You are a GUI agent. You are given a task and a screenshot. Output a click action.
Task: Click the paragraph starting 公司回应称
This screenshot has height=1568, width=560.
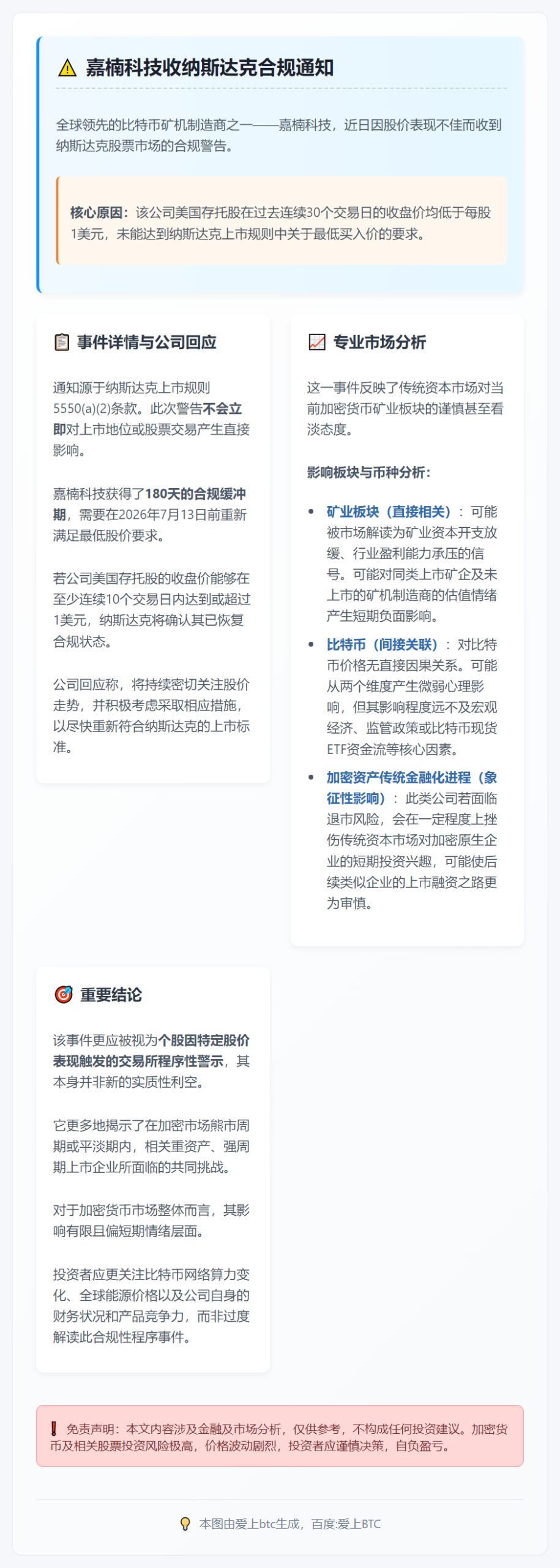coord(152,715)
